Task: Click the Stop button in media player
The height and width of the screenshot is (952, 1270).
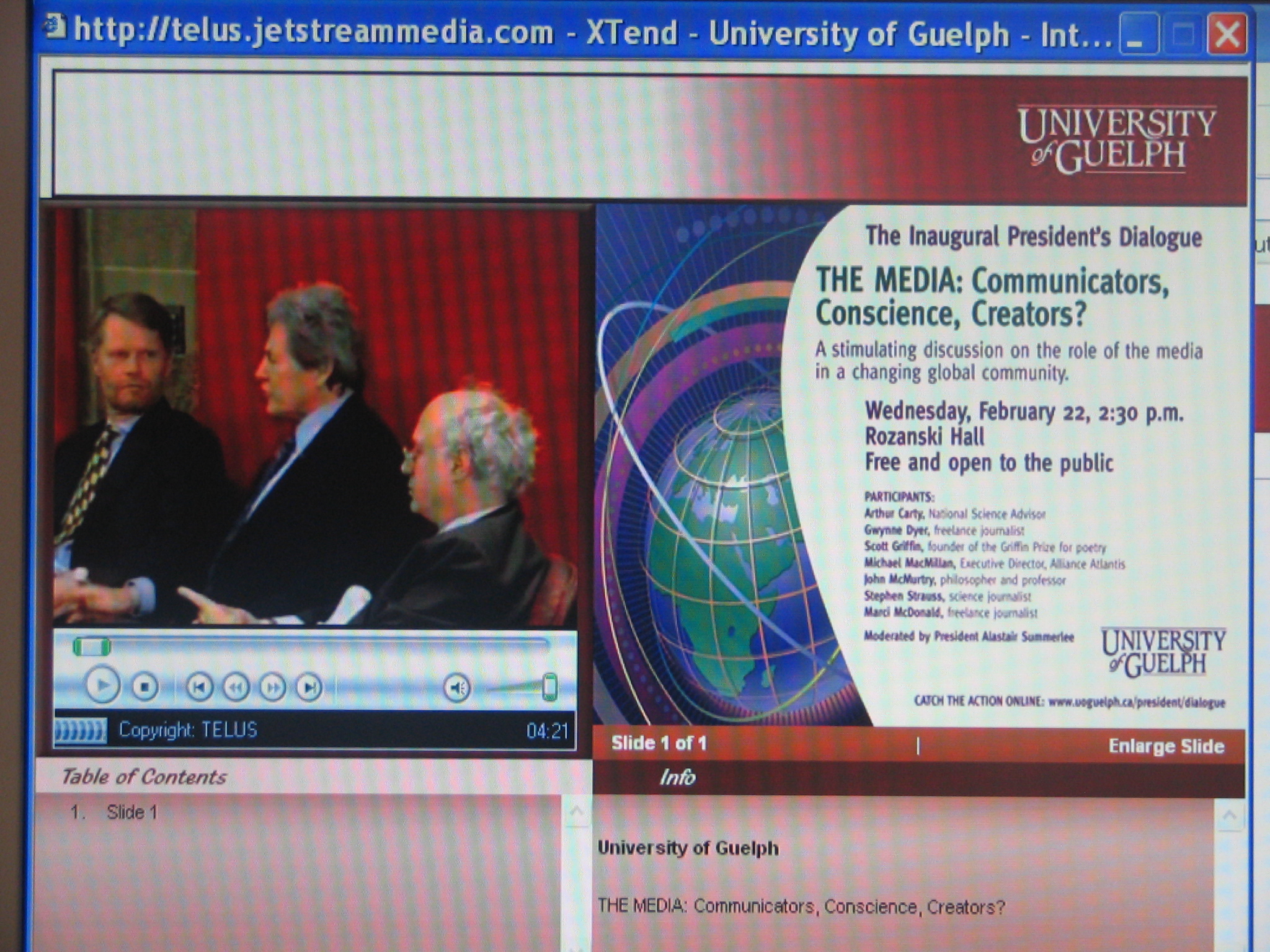Action: coord(144,687)
